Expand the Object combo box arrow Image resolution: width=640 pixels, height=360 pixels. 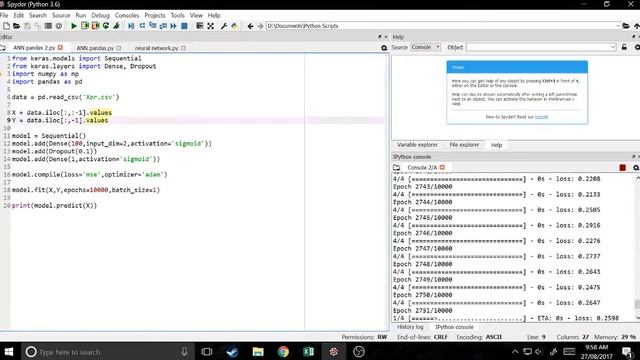click(613, 47)
